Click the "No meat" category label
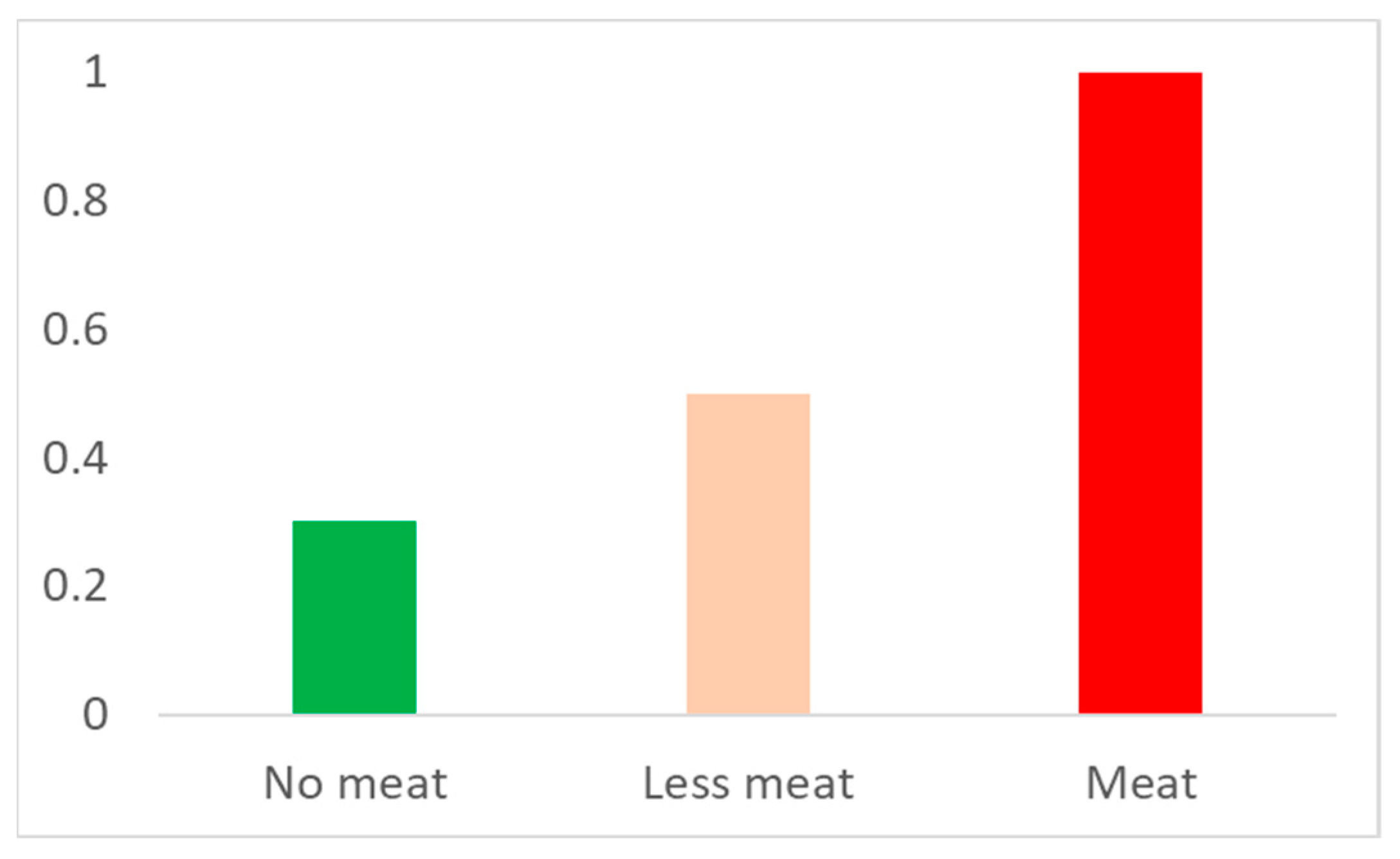1400x859 pixels. pos(356,783)
